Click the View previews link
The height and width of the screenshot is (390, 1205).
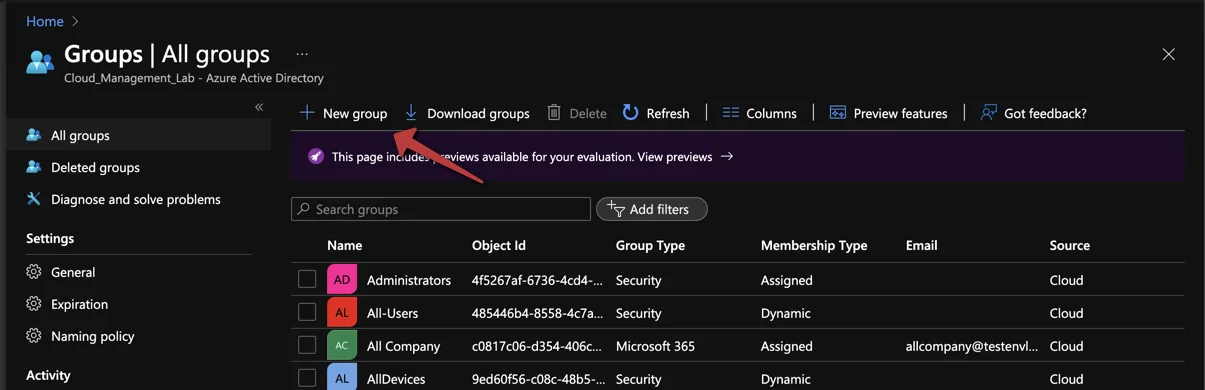tap(675, 157)
